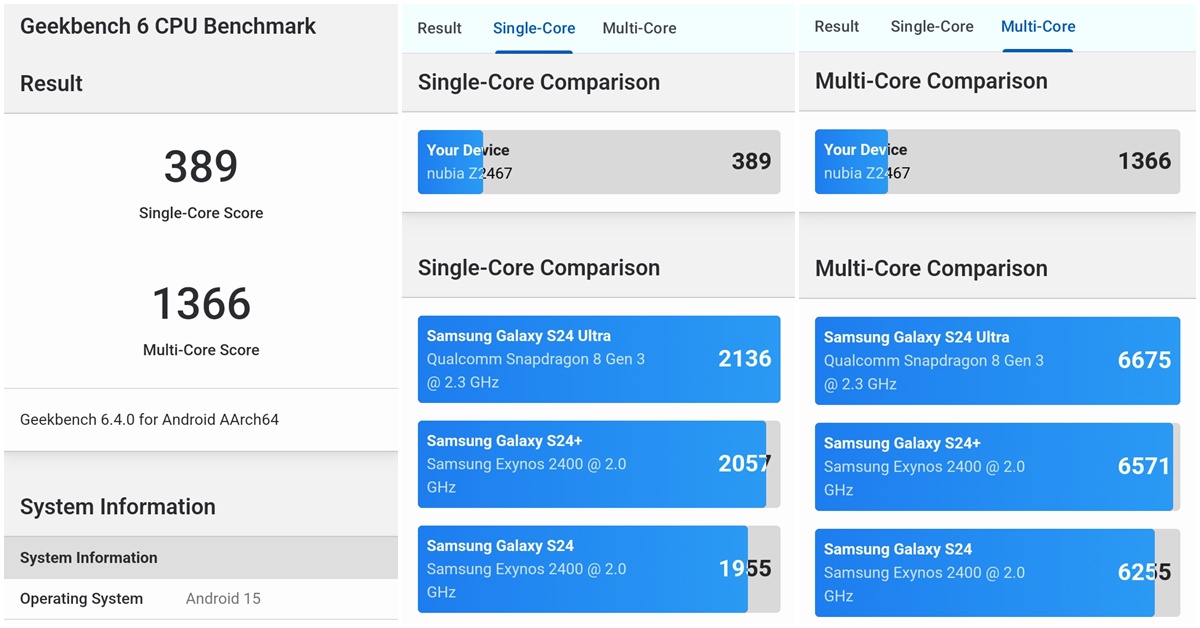Screen dimensions: 1200x628
Task: Open Result tab left of active Single-Core tab
Action: click(x=439, y=28)
